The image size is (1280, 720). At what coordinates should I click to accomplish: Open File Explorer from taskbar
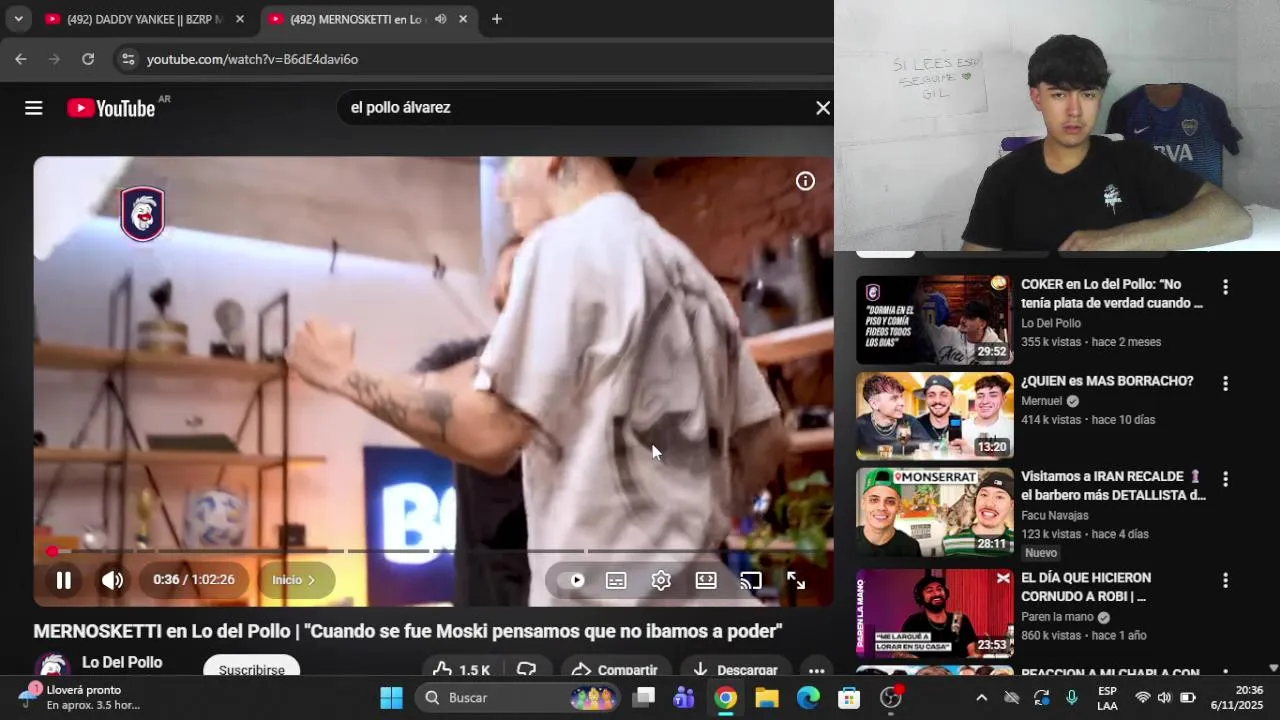(x=766, y=697)
